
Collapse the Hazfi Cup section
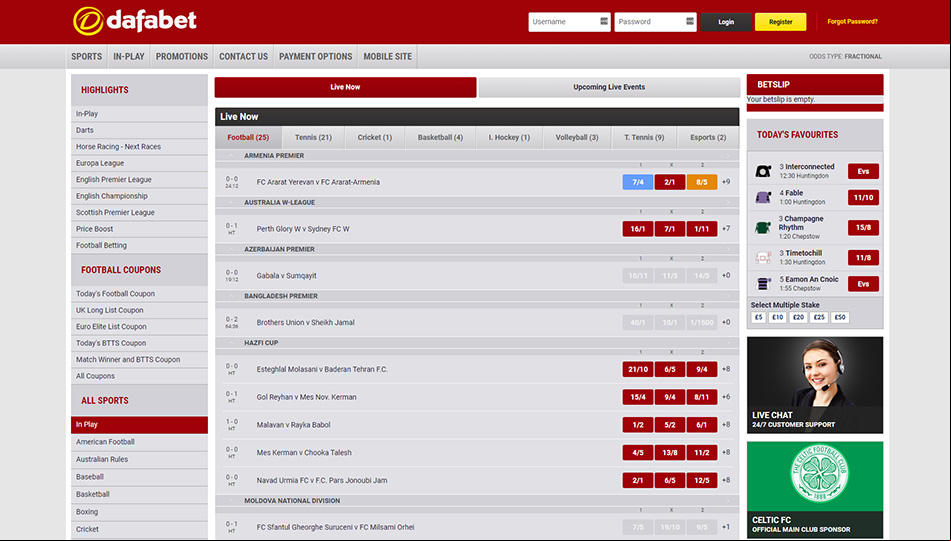(x=231, y=343)
